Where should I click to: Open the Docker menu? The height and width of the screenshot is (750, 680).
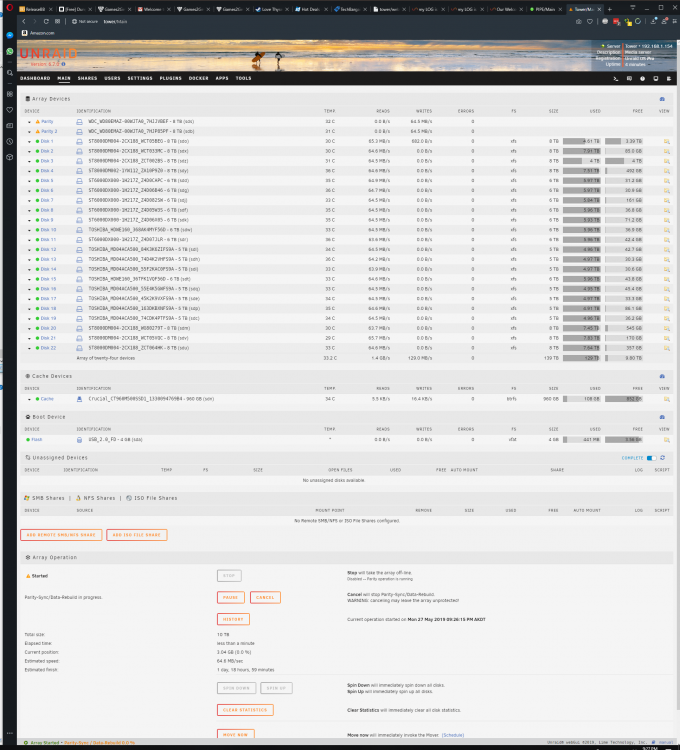point(198,78)
